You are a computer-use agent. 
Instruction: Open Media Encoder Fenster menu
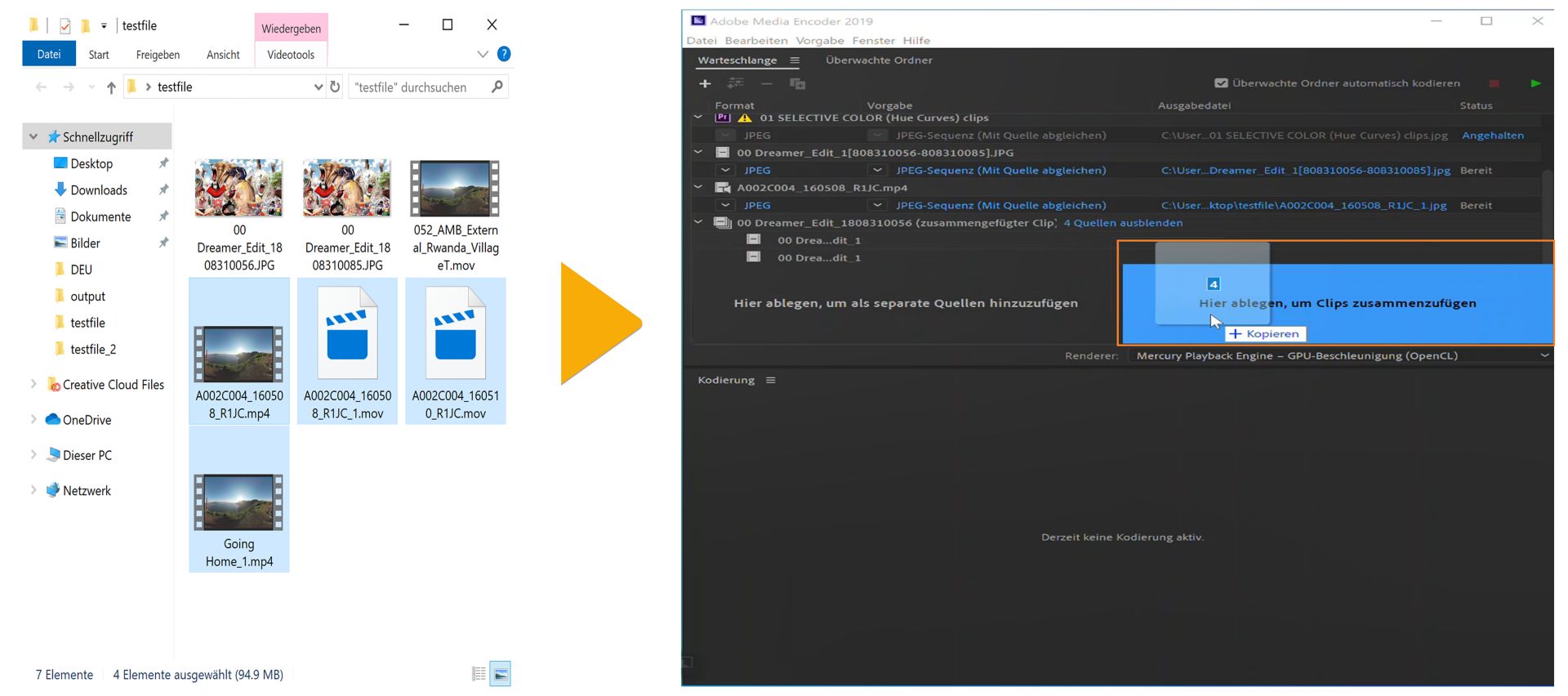(x=873, y=40)
